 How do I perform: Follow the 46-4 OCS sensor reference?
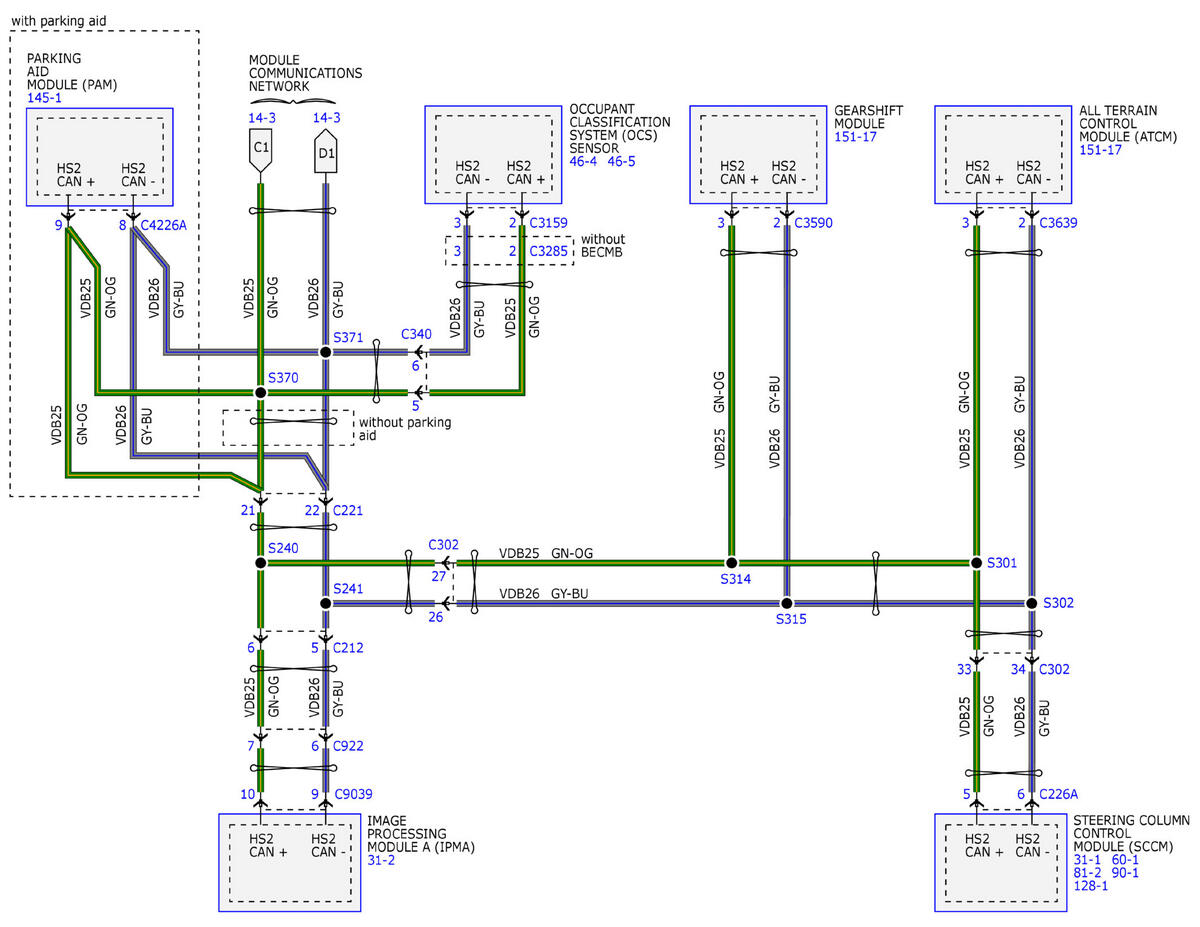click(584, 161)
